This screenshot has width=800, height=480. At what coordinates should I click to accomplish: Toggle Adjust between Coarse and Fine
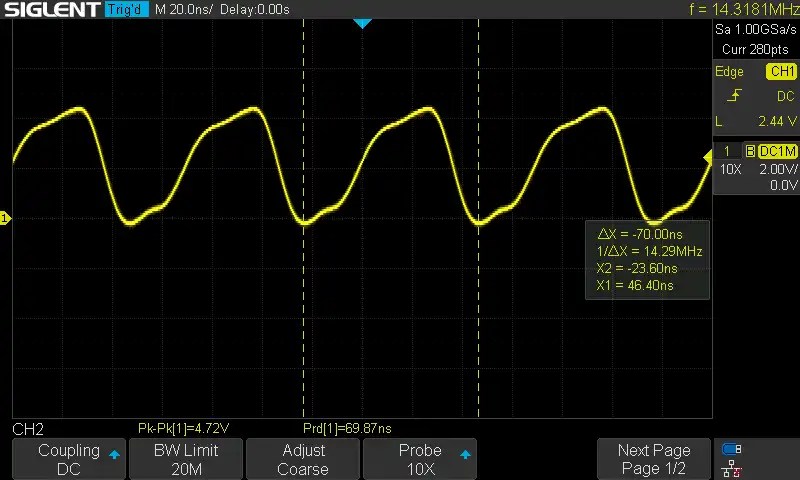coord(302,459)
